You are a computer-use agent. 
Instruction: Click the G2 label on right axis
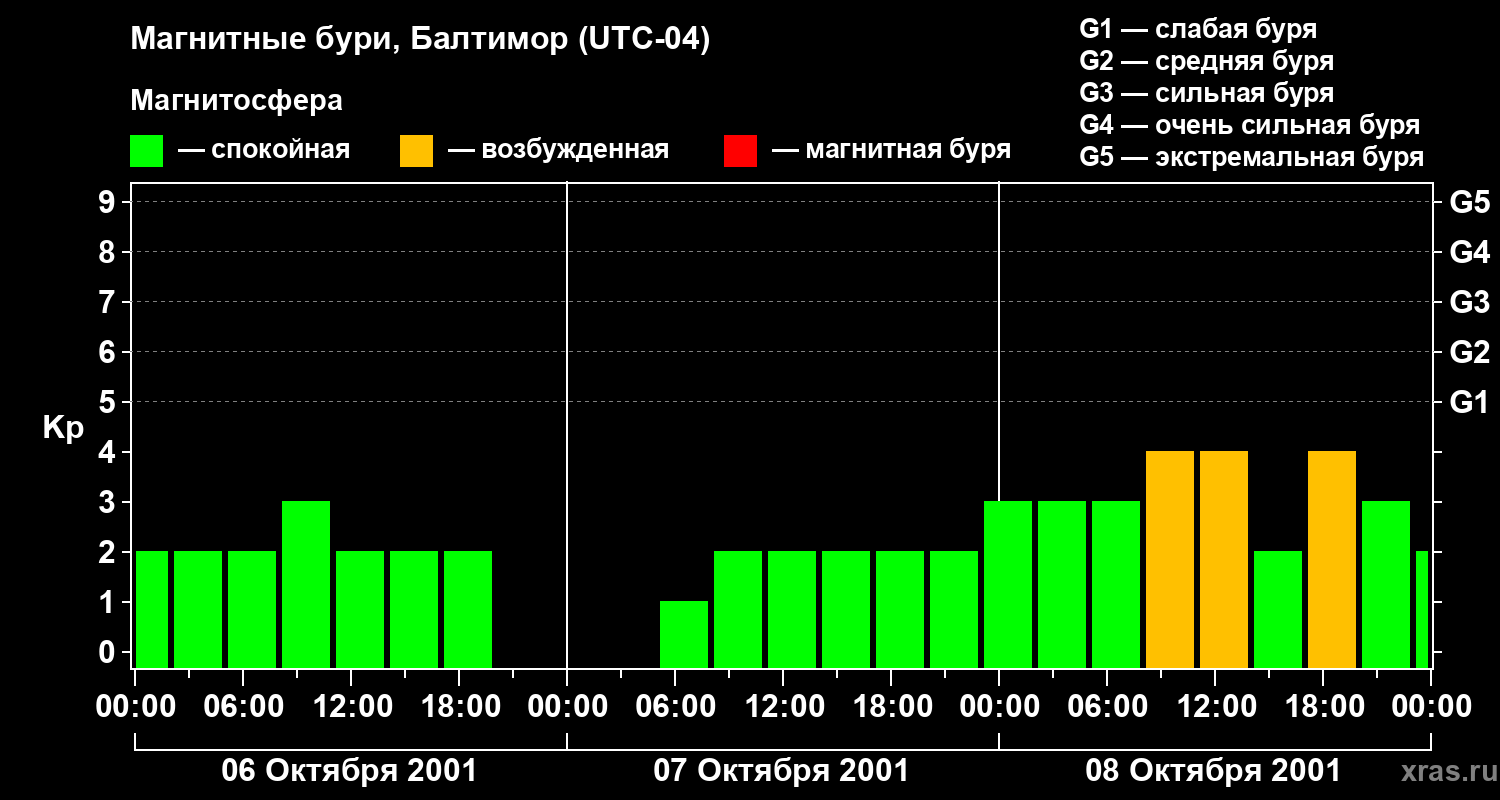click(1469, 353)
